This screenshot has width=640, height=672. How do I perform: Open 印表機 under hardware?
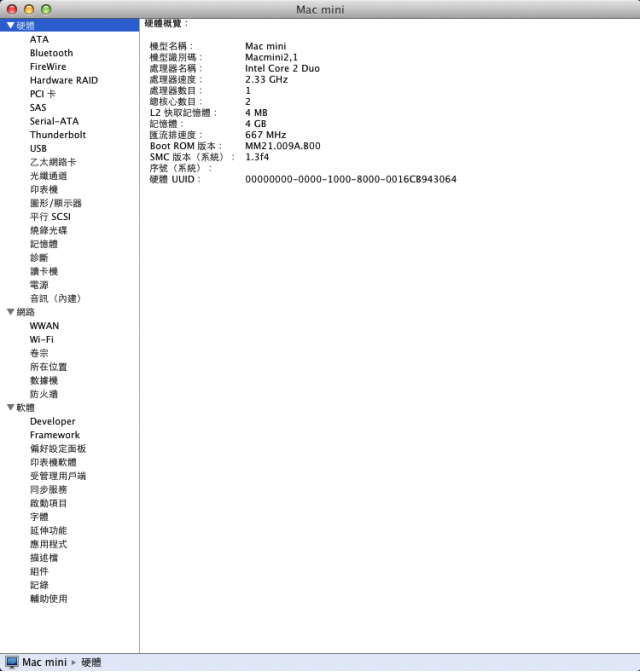(x=44, y=189)
